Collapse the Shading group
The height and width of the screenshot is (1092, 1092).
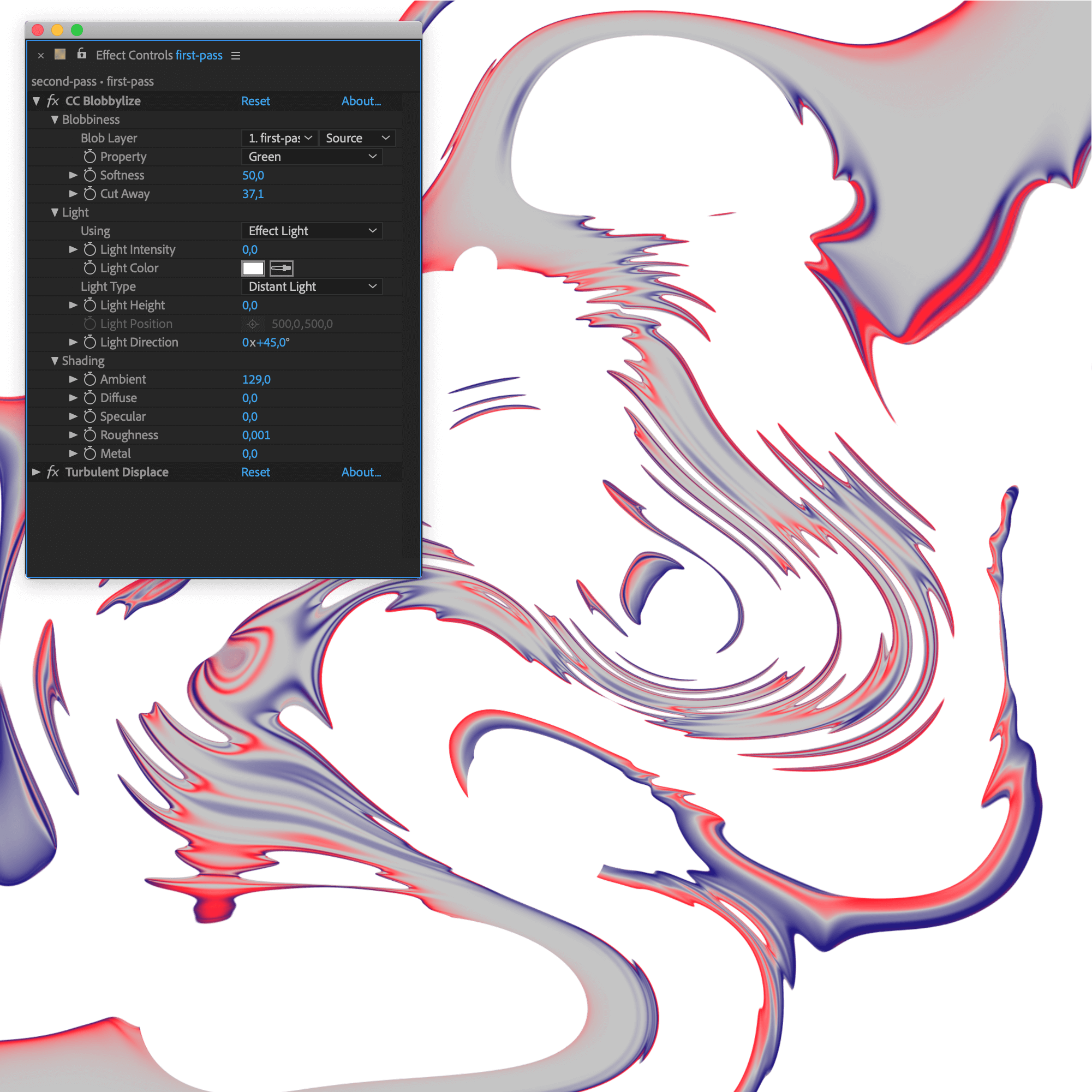point(55,361)
